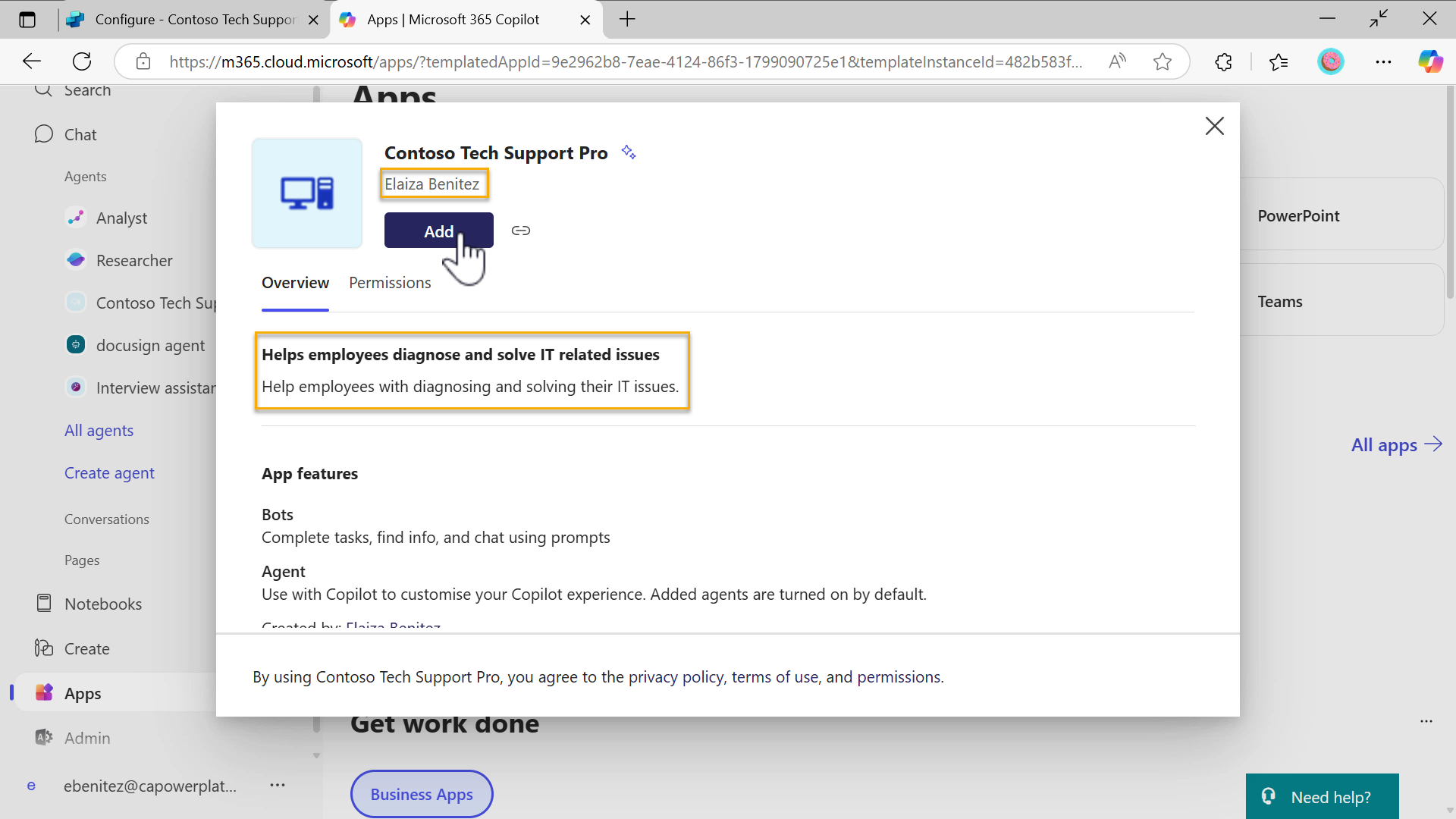Close the Contoso Tech Support Pro dialog
The image size is (1456, 819).
click(x=1215, y=126)
